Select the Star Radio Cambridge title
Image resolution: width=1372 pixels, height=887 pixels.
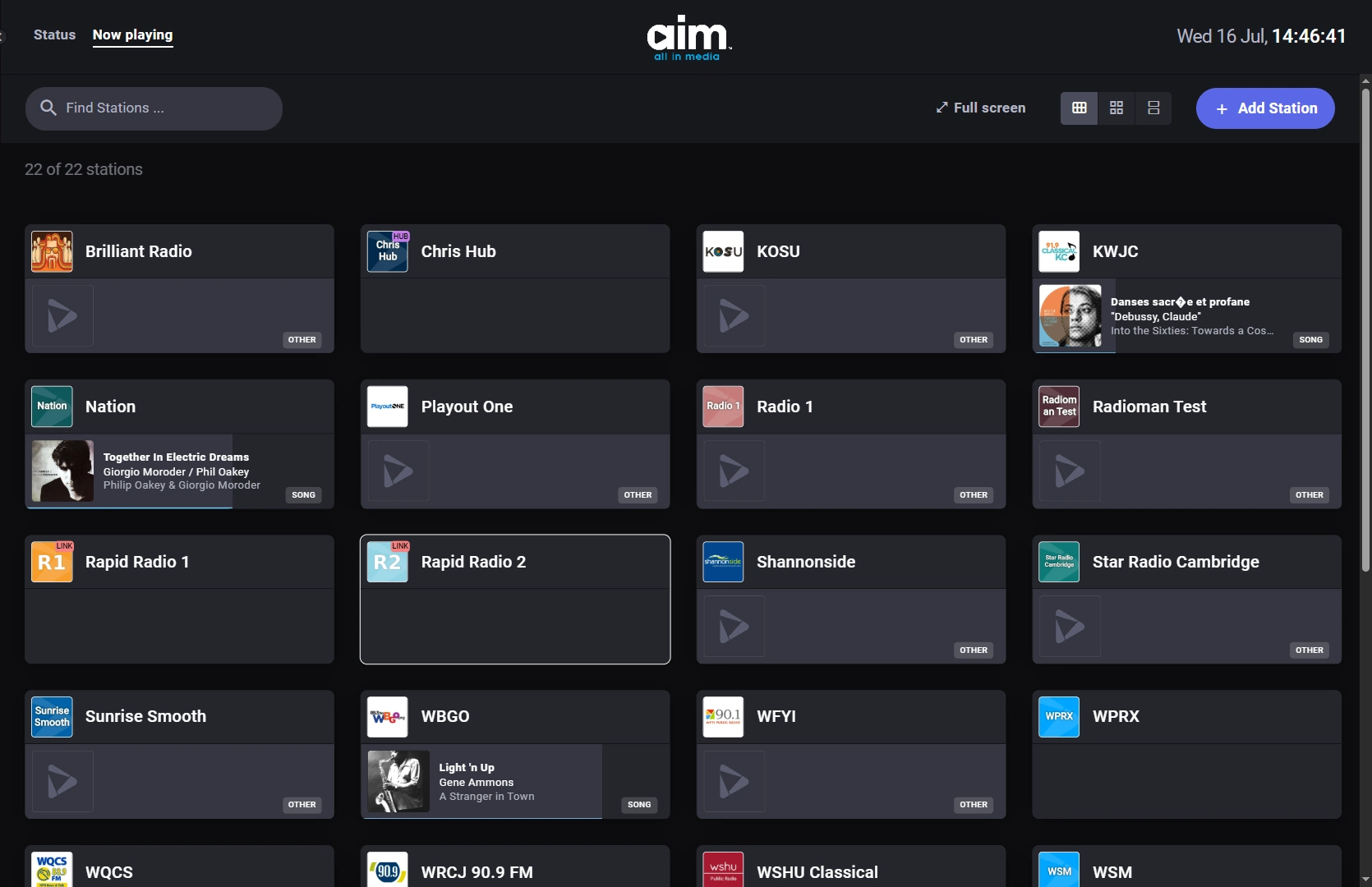(x=1176, y=562)
